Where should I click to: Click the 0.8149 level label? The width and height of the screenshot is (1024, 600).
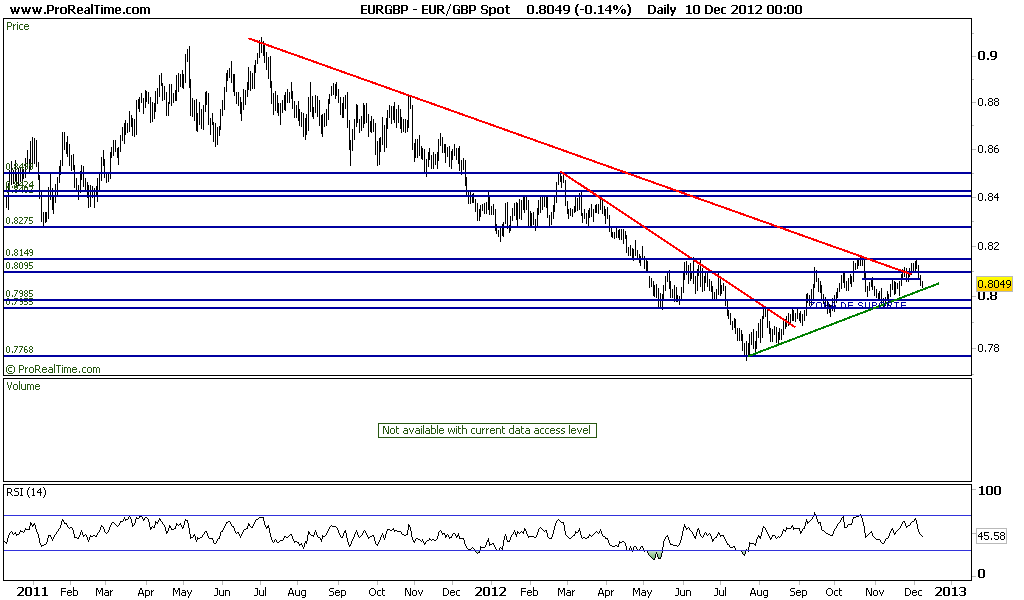tap(20, 252)
